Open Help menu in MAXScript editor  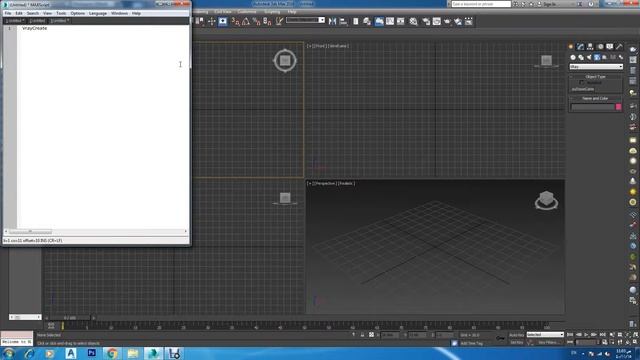tap(136, 13)
